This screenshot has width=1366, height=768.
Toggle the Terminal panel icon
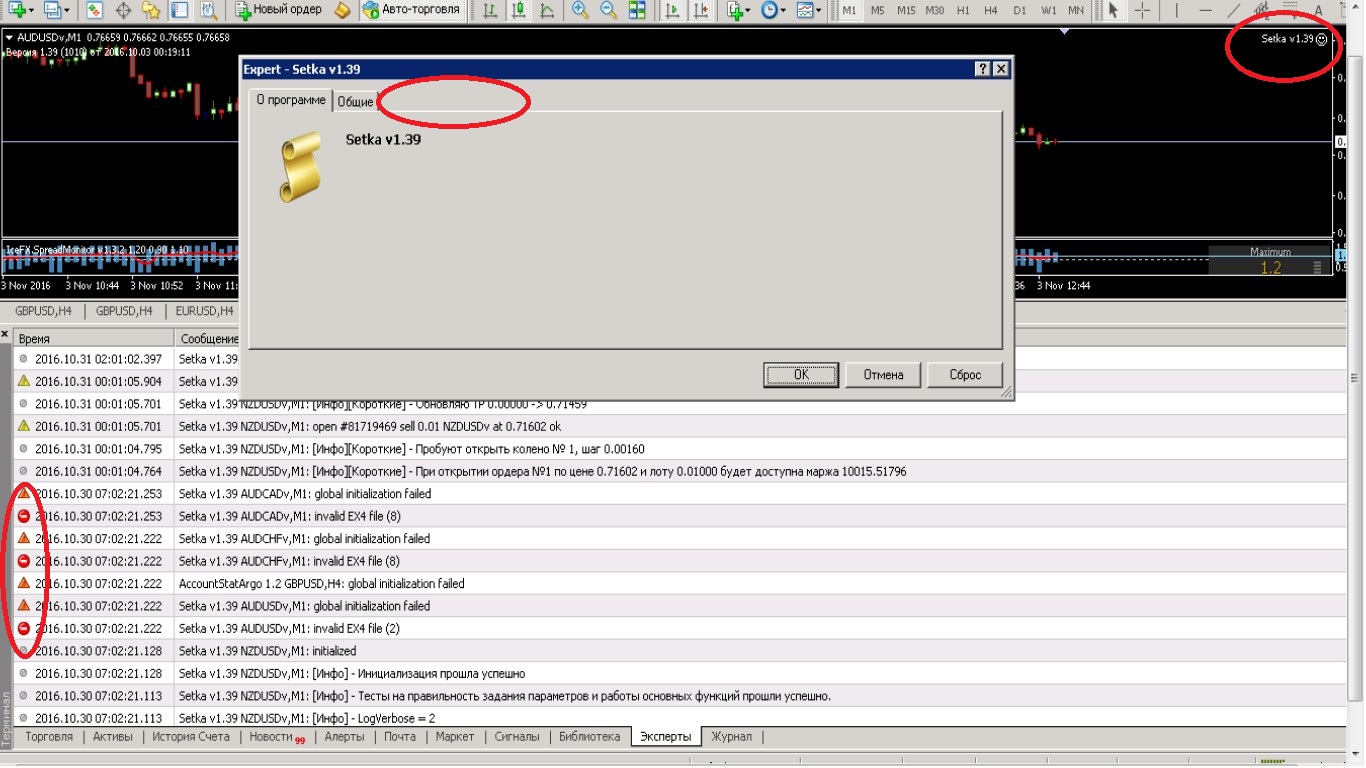179,10
